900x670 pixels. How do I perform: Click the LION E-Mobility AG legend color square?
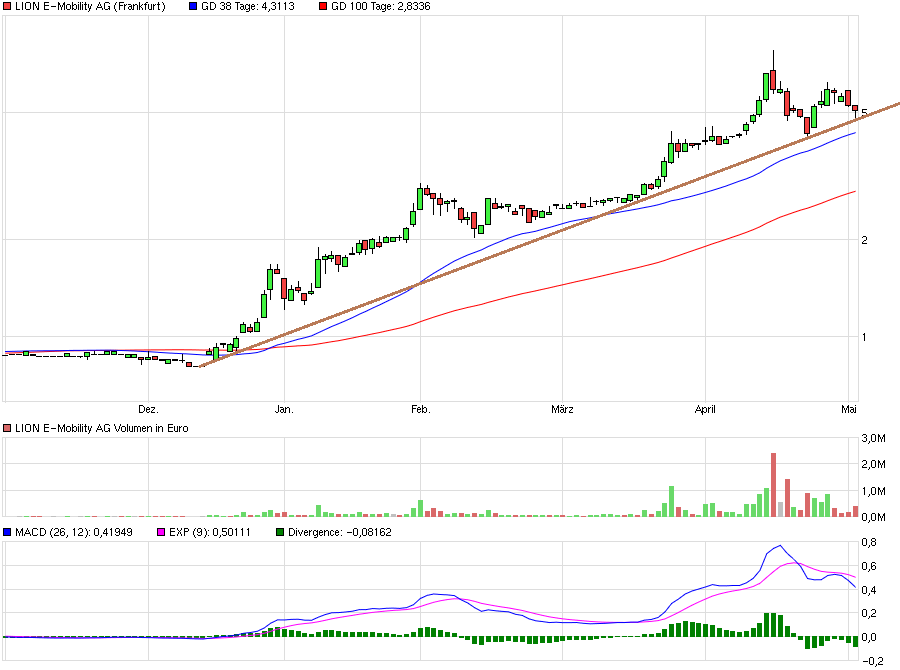coord(7,7)
